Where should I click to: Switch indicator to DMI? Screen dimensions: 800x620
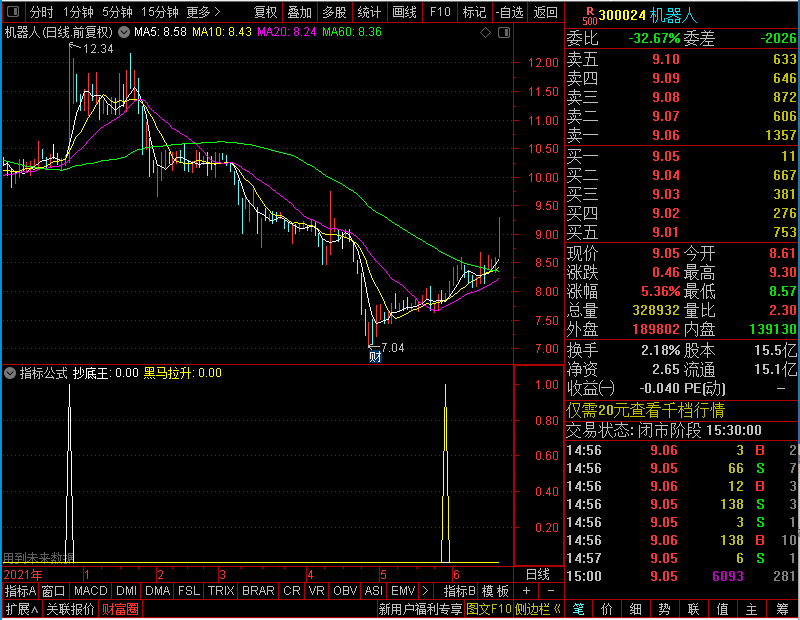126,591
